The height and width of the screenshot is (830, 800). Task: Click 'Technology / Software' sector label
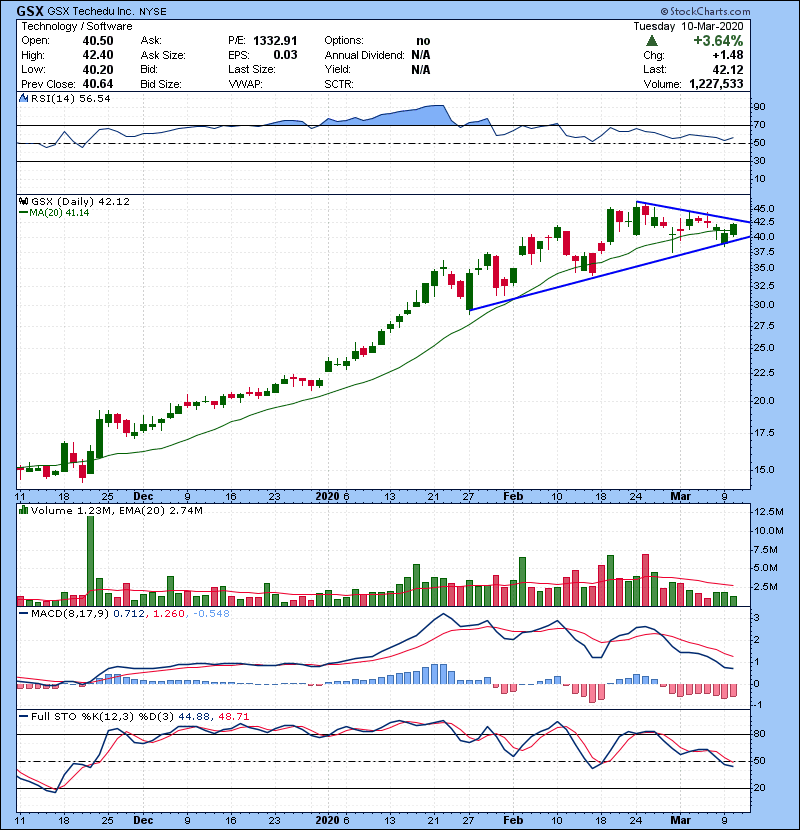[77, 26]
